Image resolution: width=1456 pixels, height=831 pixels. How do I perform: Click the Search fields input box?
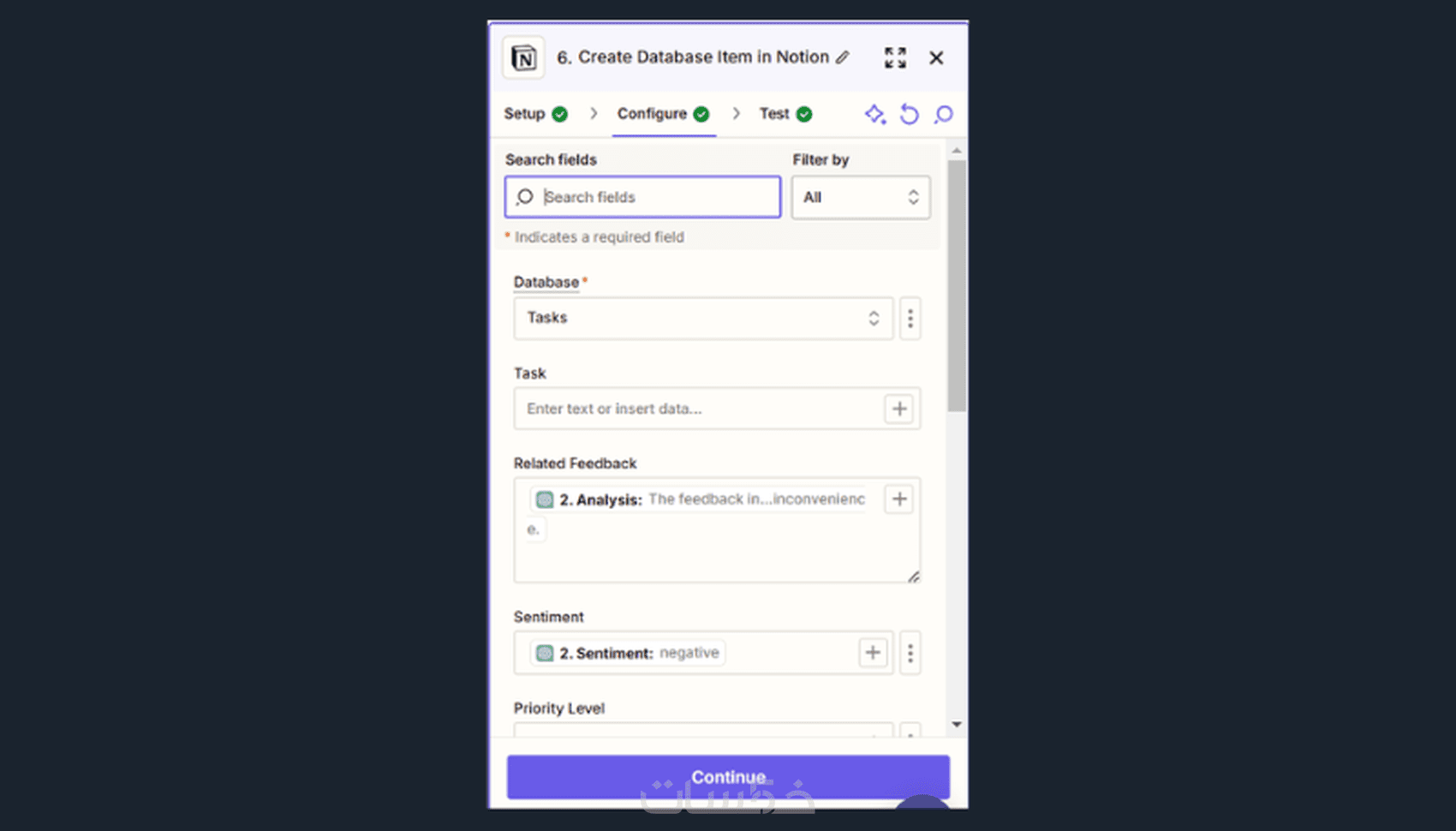tap(655, 197)
